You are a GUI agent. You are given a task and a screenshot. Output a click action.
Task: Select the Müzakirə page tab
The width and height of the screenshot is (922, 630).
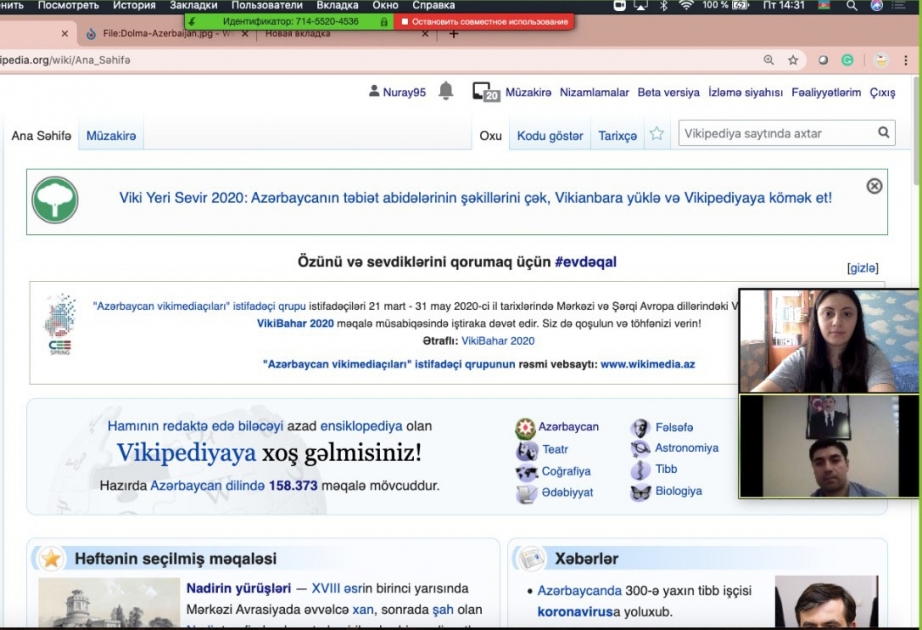[111, 136]
